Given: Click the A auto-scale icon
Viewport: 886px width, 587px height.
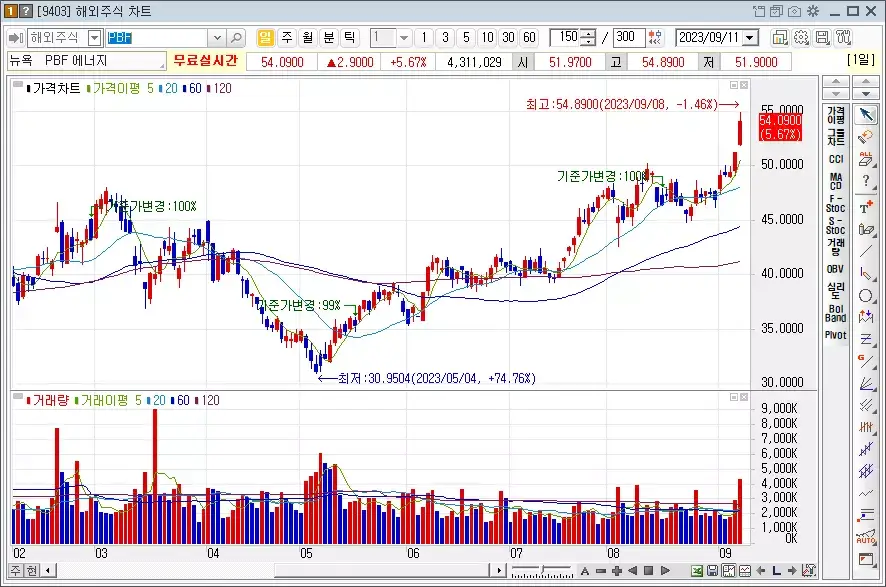Looking at the screenshot, I should [x=585, y=571].
